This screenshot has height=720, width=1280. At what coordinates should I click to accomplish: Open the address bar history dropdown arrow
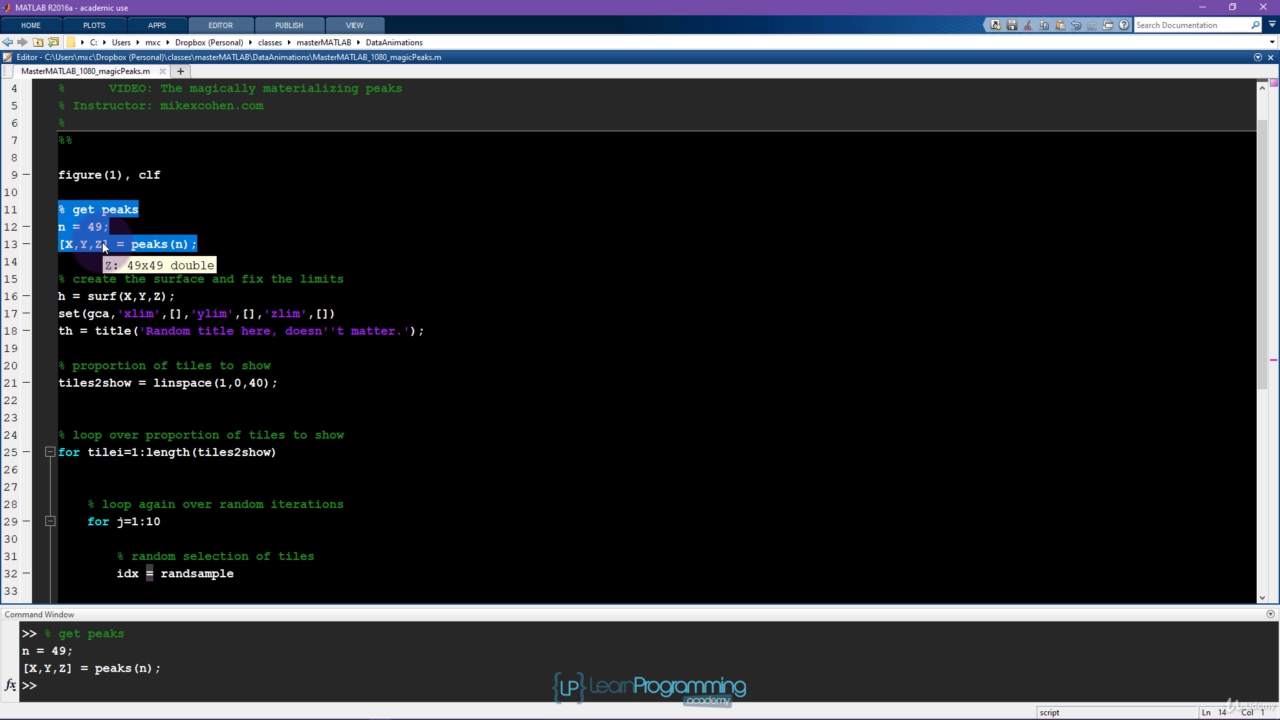coord(1272,42)
